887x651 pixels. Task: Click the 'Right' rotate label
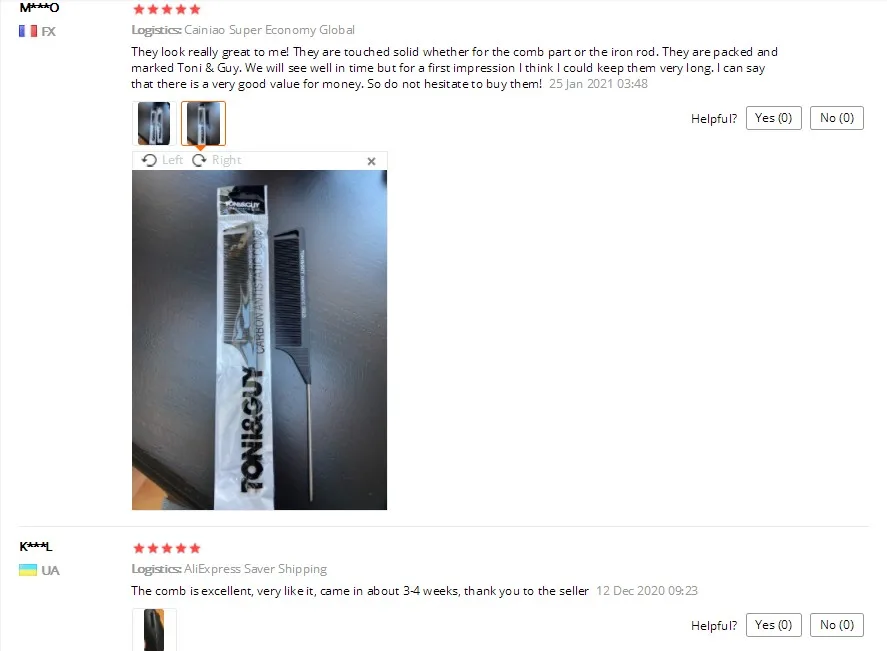click(226, 160)
